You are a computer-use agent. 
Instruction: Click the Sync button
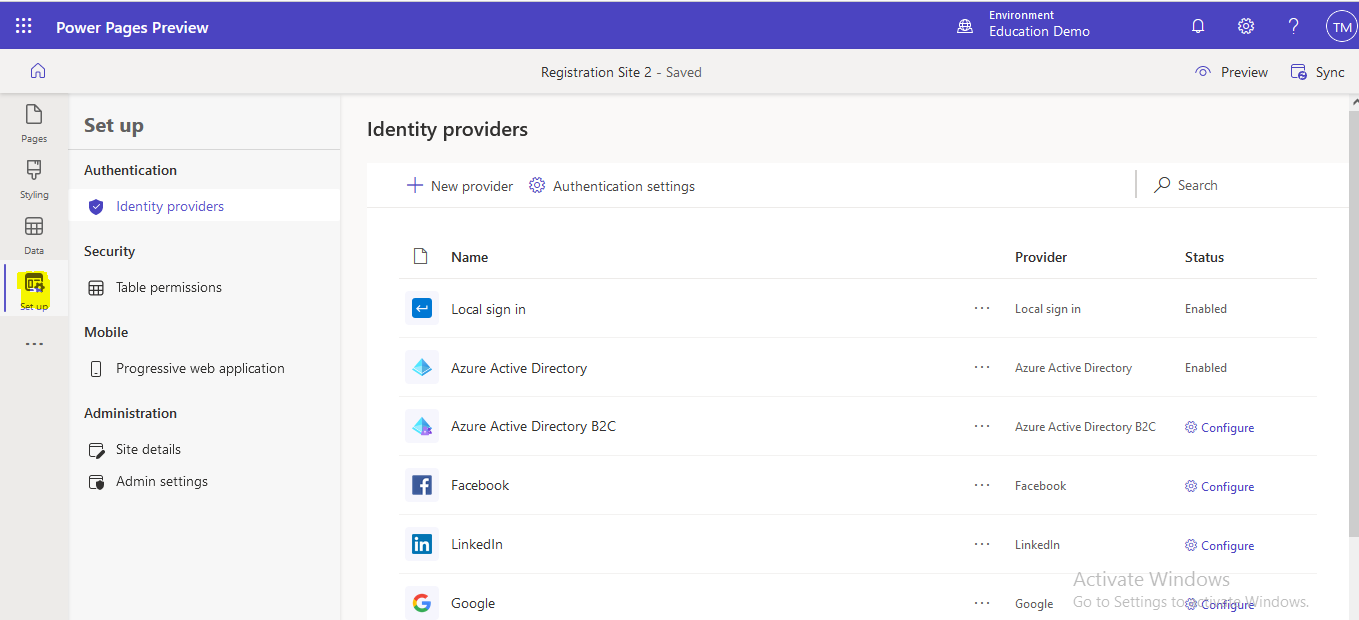tap(1318, 71)
